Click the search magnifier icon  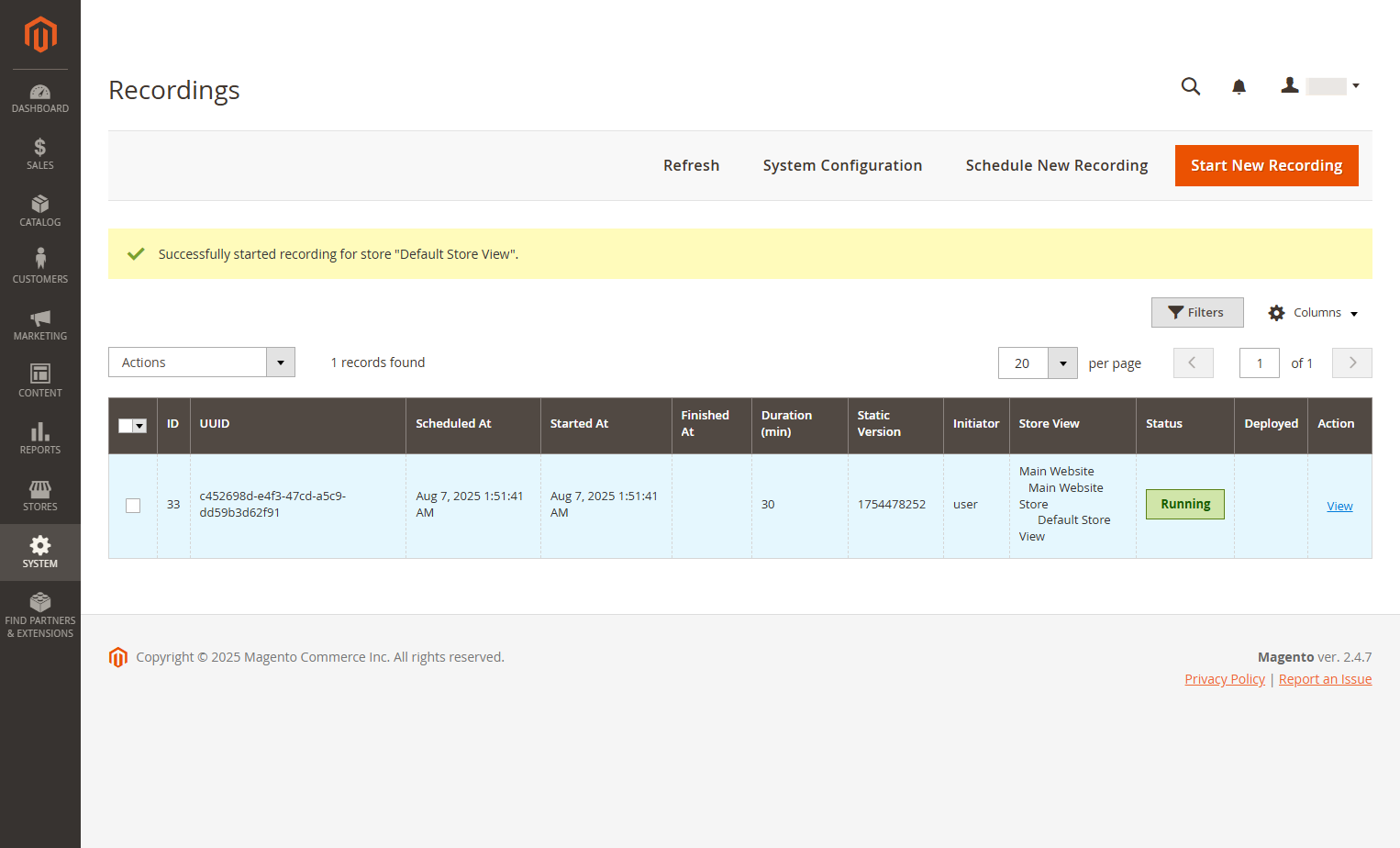pos(1191,86)
